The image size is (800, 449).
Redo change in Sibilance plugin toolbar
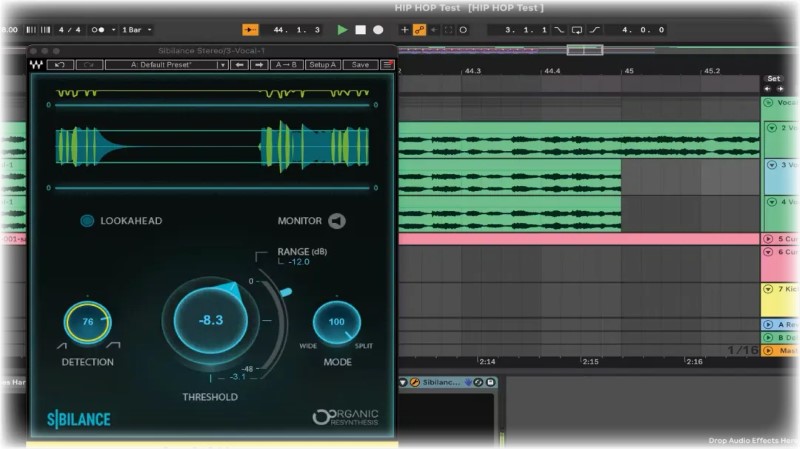point(89,65)
